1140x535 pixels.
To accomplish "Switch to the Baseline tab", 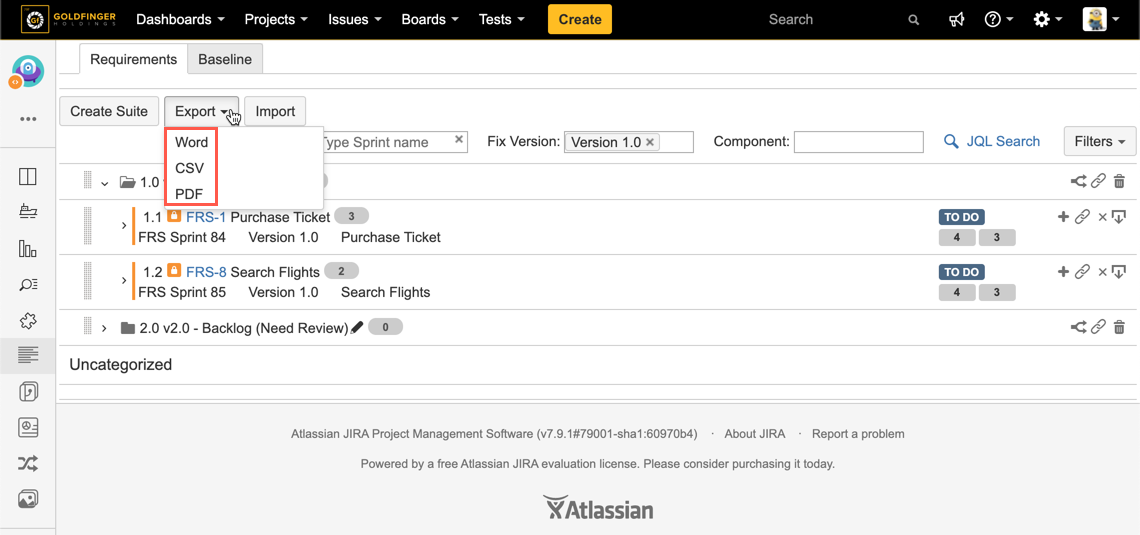I will click(x=225, y=59).
